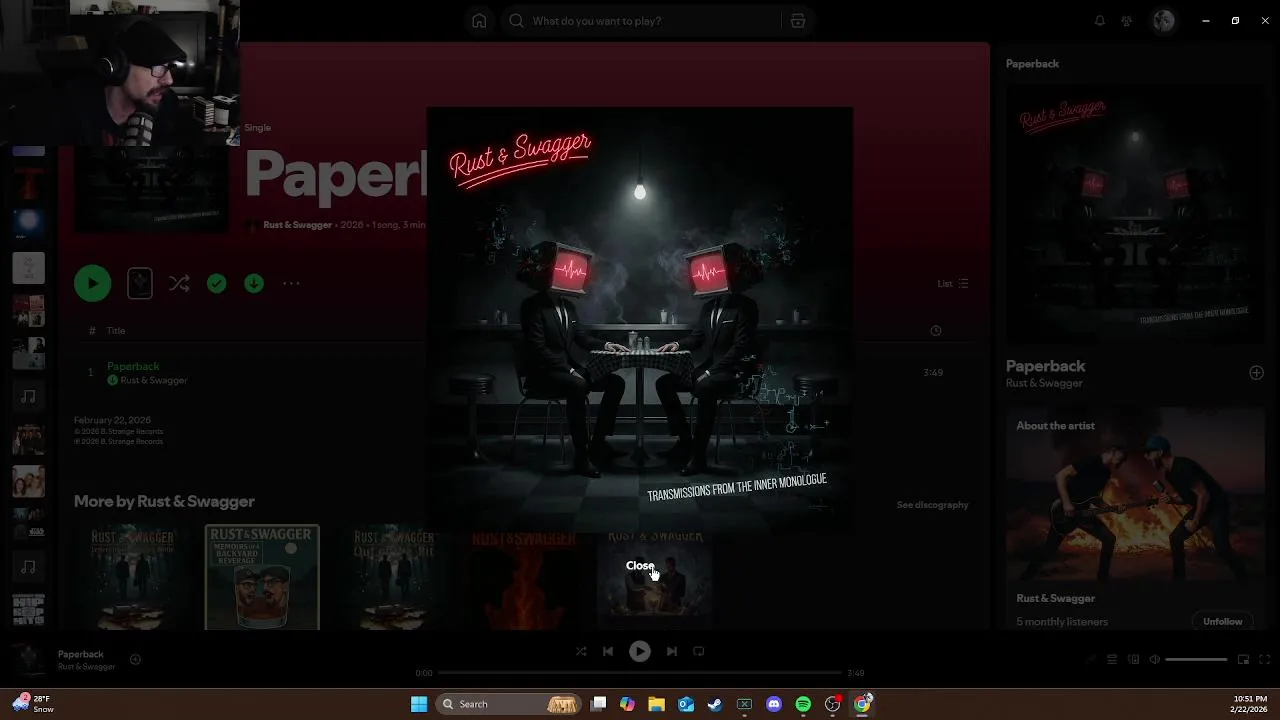This screenshot has width=1280, height=720.
Task: Click the duration clock column header
Action: [936, 331]
